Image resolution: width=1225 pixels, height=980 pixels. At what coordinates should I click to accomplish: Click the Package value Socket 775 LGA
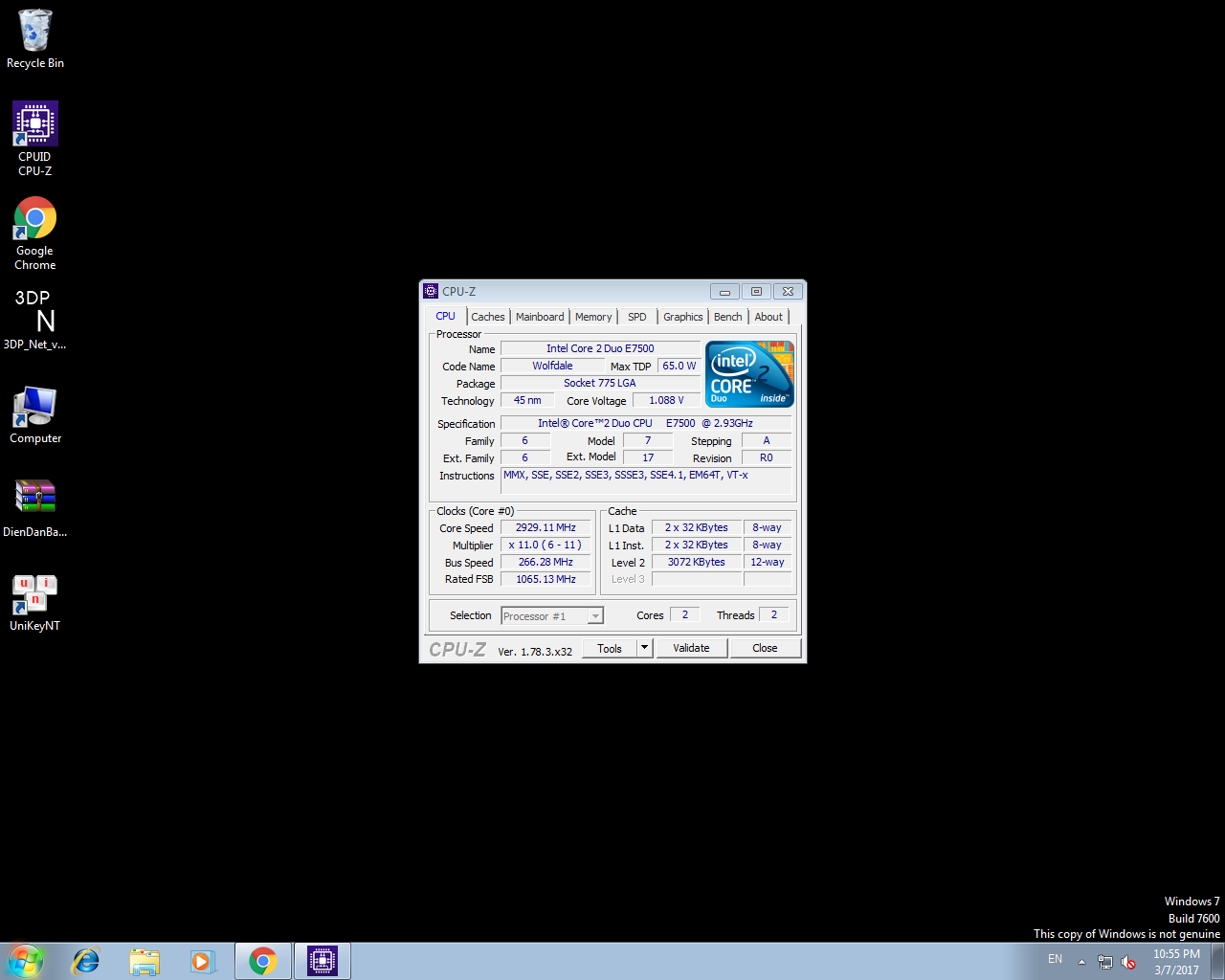[x=600, y=383]
